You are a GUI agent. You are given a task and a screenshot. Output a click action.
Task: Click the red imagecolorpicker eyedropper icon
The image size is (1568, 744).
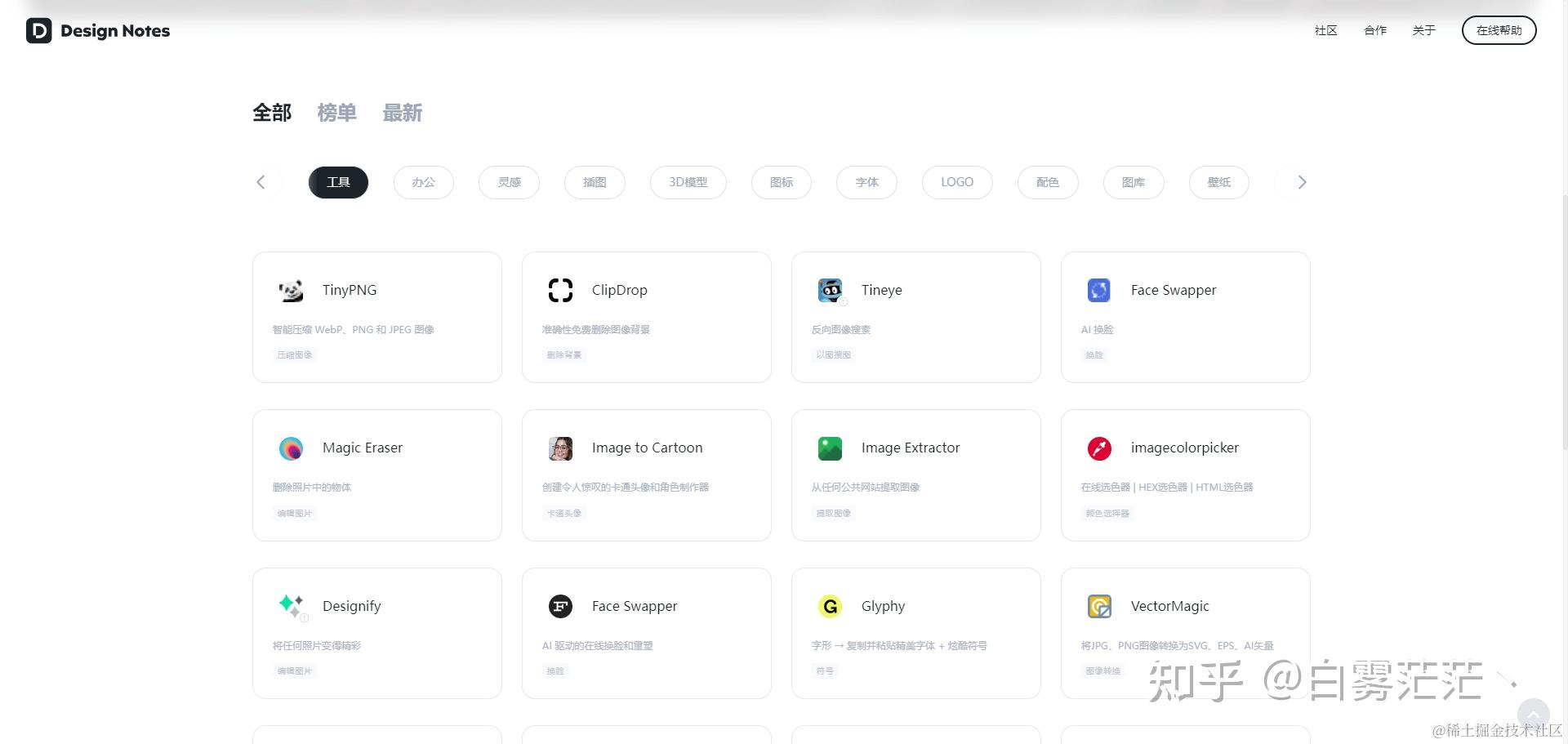[1099, 448]
